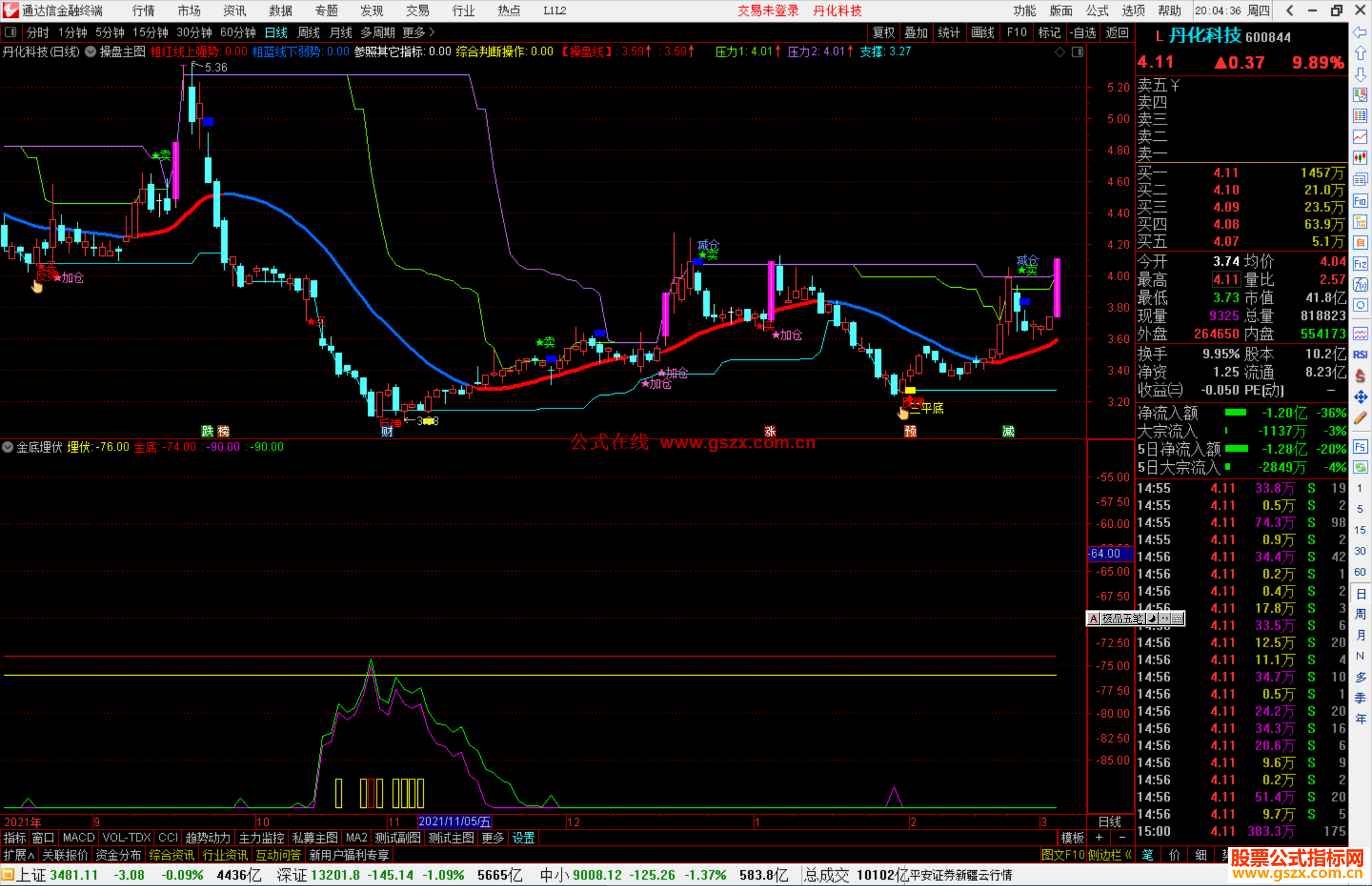This screenshot has height=886, width=1372.
Task: Select the 月 monthly period in sidebar
Action: coord(1360,635)
